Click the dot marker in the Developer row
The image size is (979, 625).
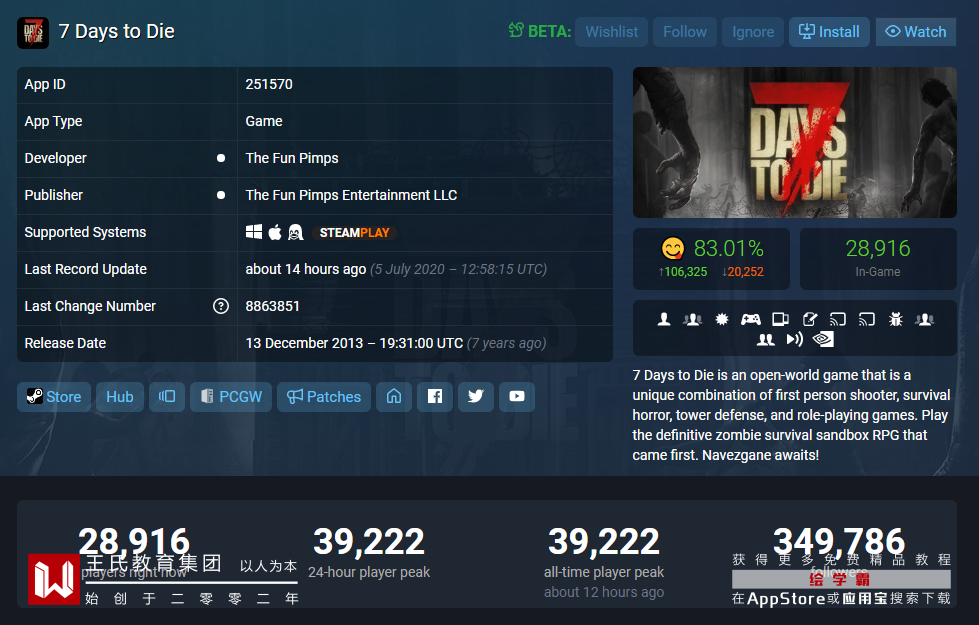(x=220, y=158)
